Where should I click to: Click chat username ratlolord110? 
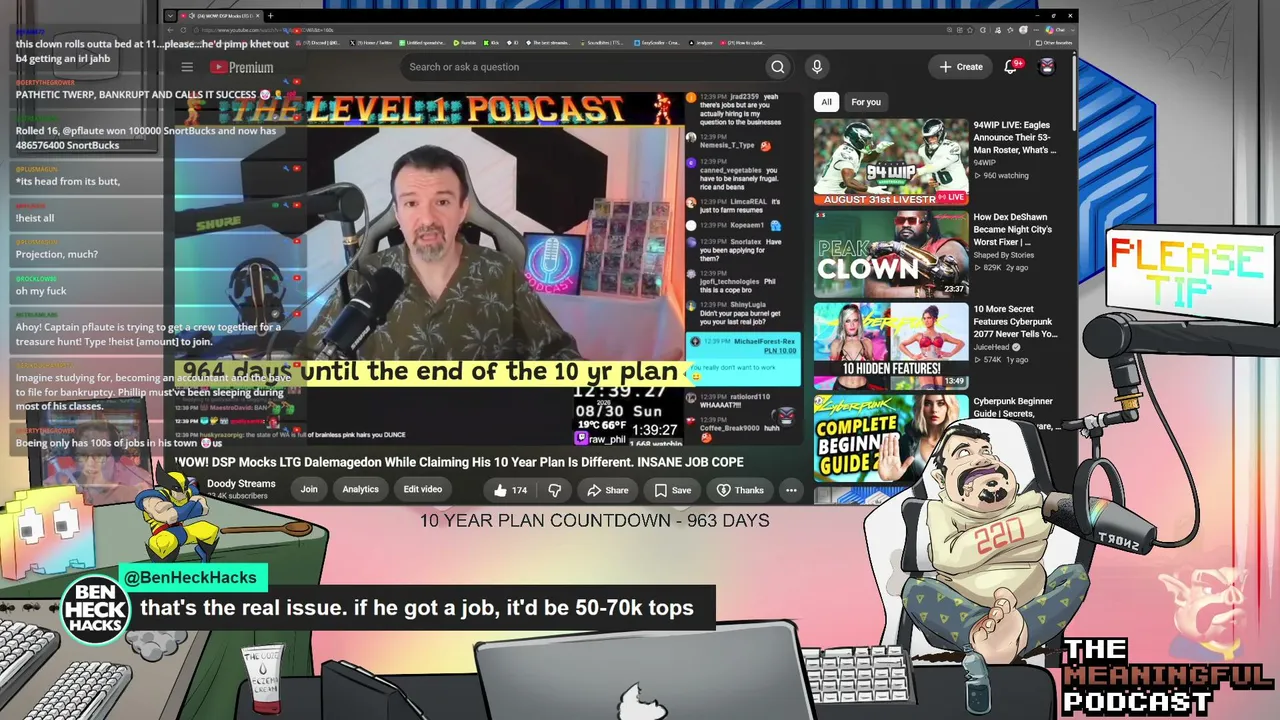point(750,397)
